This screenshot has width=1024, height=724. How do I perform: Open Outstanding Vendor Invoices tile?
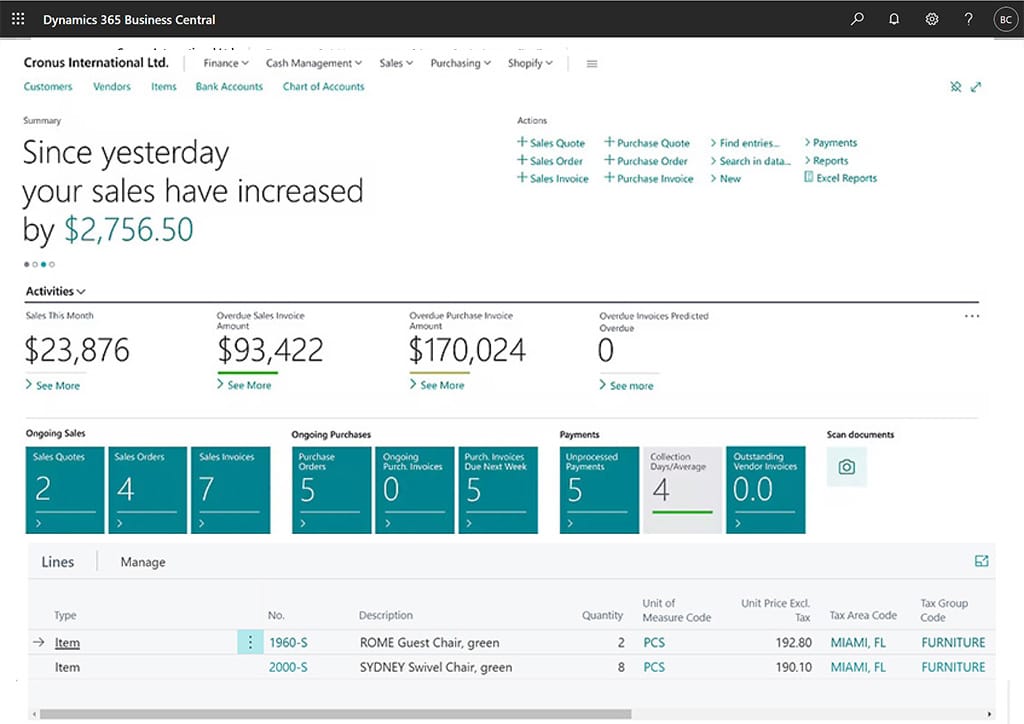[x=765, y=490]
